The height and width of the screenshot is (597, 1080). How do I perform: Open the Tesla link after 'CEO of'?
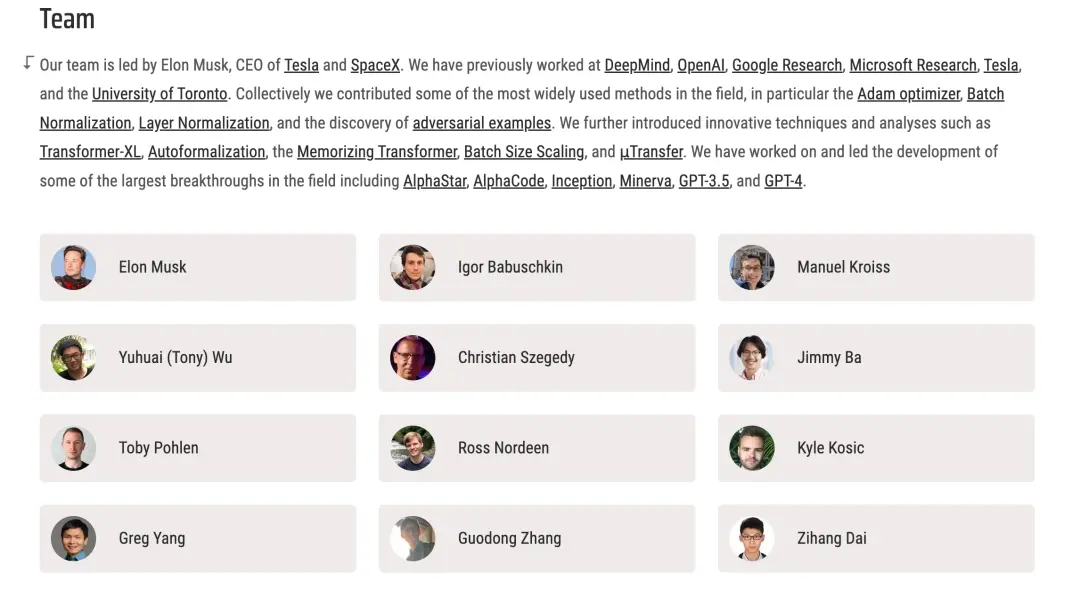[x=301, y=65]
